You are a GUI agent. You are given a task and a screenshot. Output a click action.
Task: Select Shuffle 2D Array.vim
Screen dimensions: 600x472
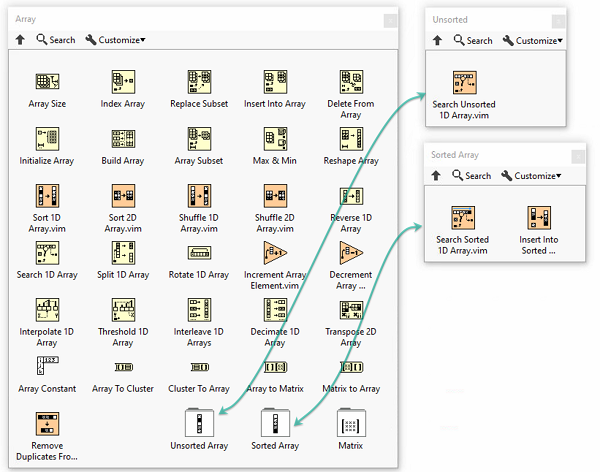(x=275, y=196)
